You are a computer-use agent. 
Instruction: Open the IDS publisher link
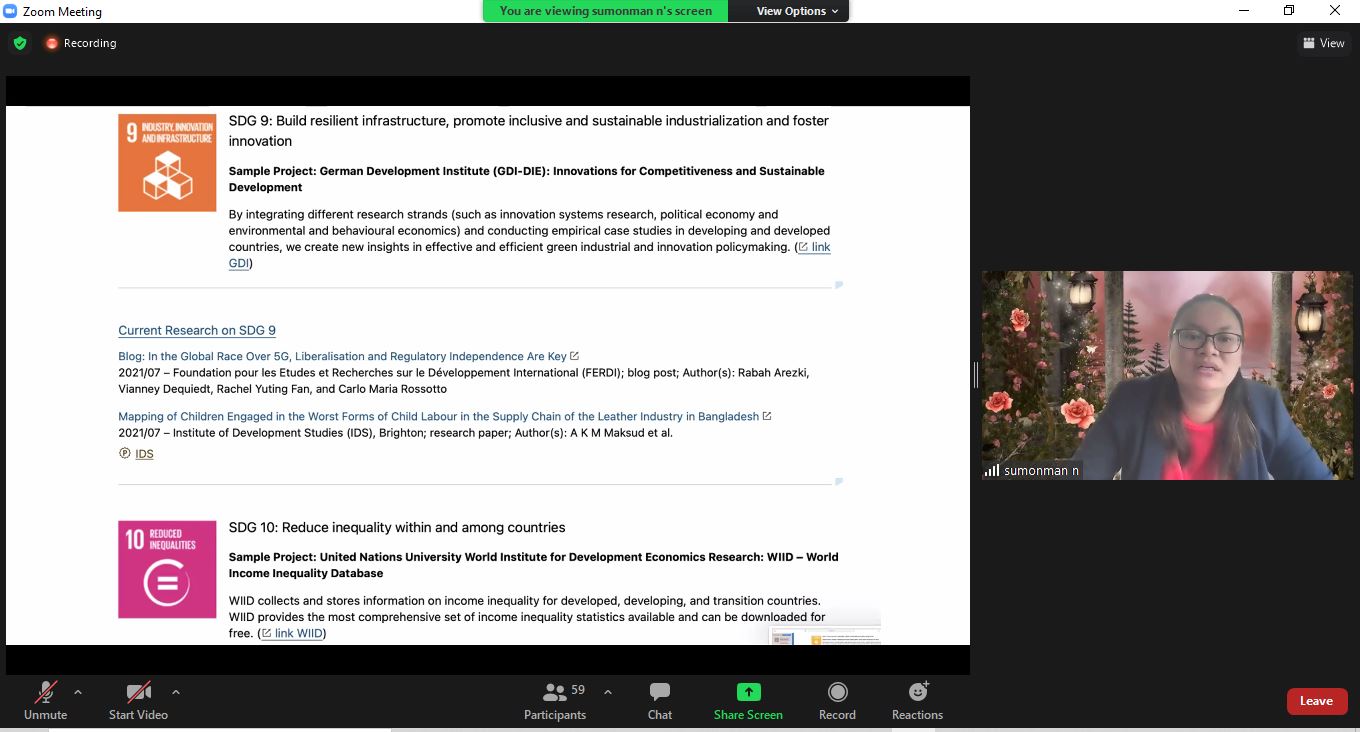point(144,454)
